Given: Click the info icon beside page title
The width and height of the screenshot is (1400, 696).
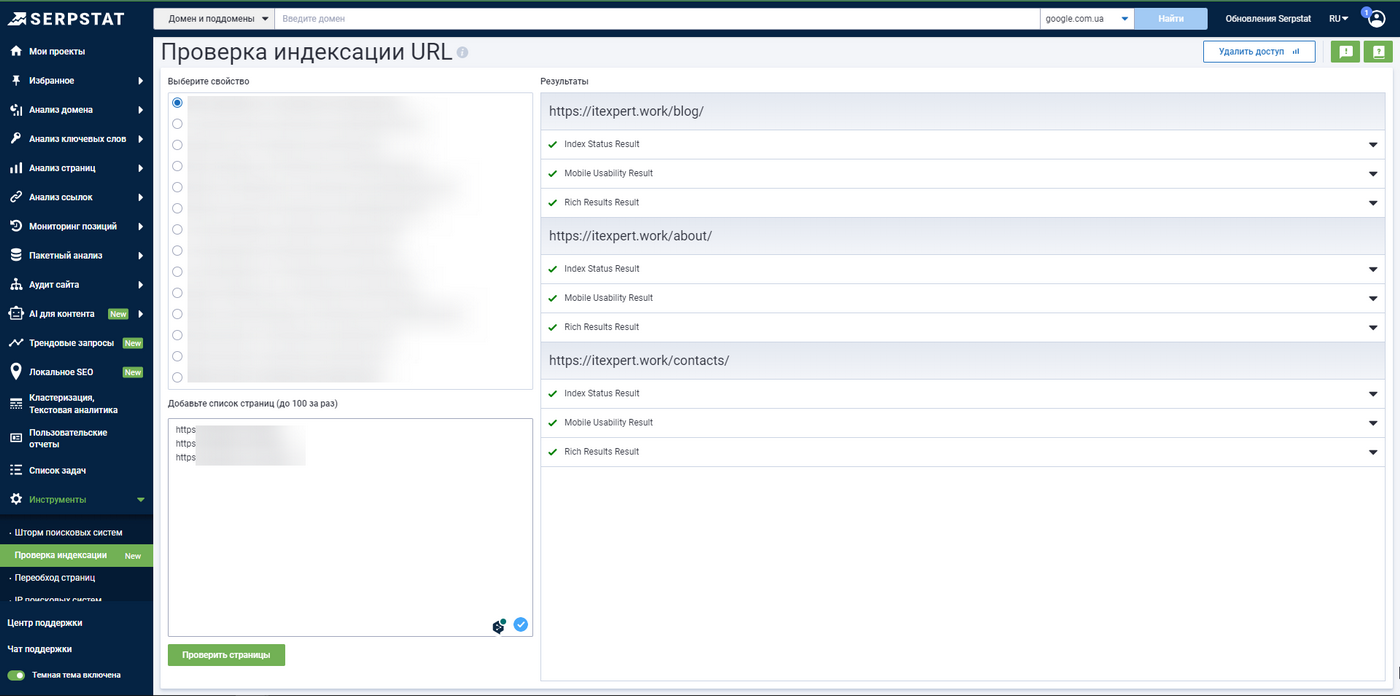Looking at the screenshot, I should (462, 53).
